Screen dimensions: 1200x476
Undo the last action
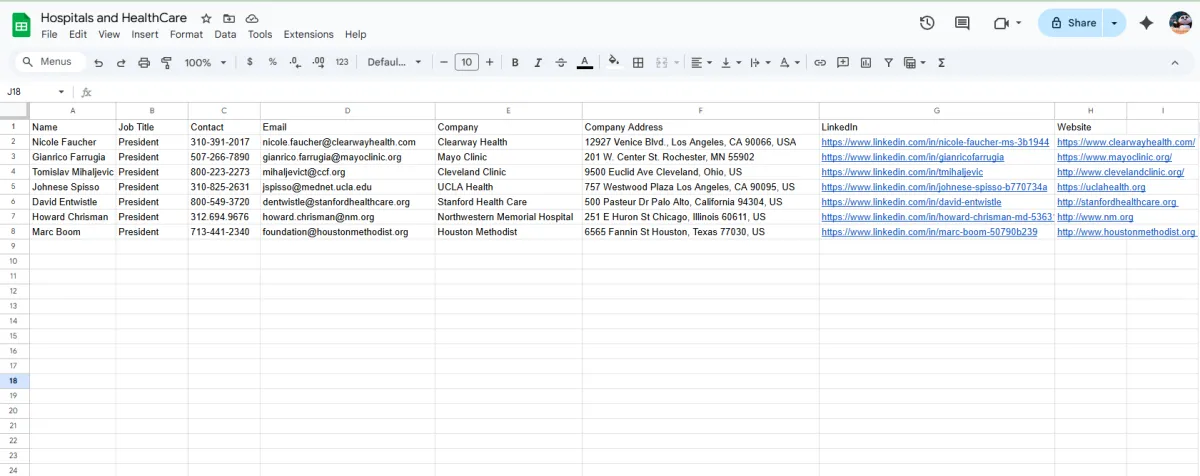click(x=98, y=62)
